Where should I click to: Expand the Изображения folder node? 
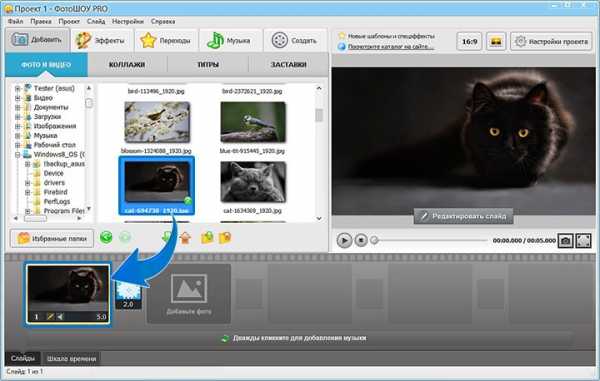pos(18,126)
